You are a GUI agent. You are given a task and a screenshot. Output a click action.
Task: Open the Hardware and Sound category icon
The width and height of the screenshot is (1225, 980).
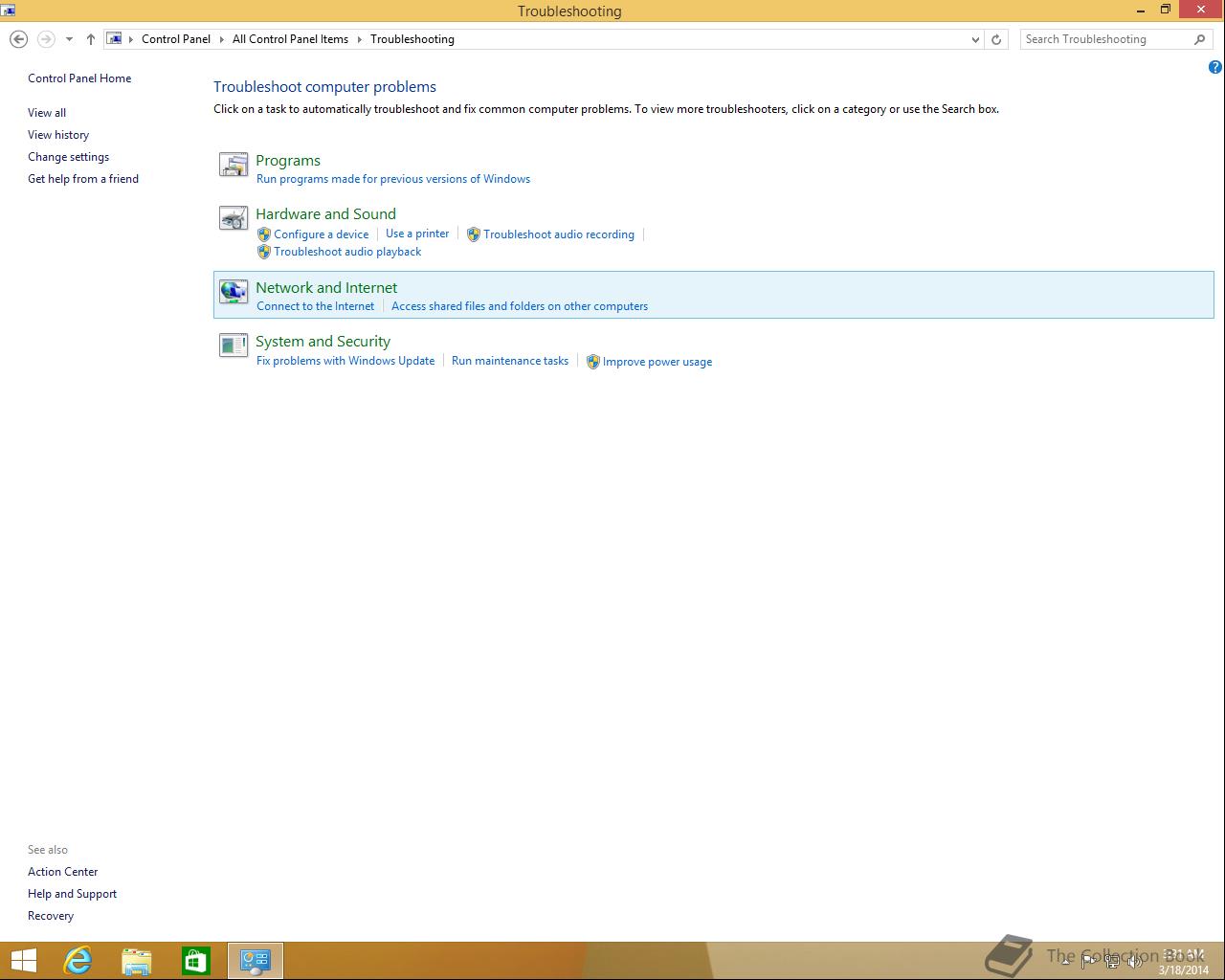tap(234, 219)
